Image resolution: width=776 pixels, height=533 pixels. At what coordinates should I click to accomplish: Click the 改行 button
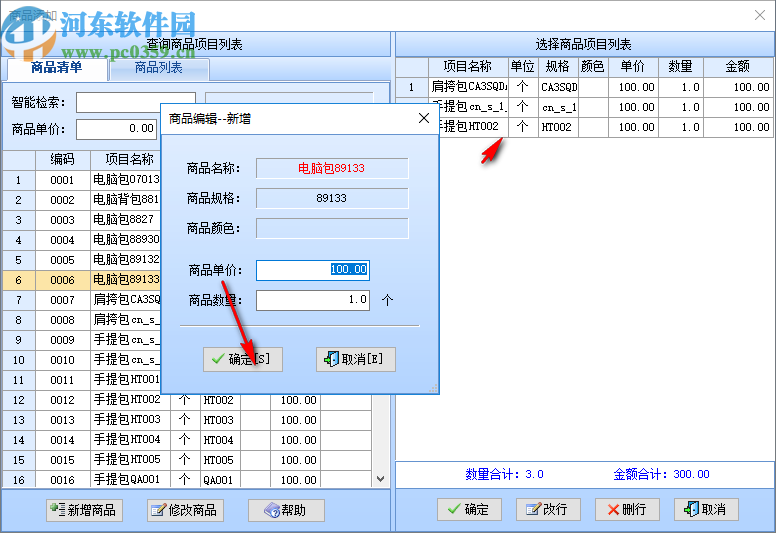tap(548, 509)
